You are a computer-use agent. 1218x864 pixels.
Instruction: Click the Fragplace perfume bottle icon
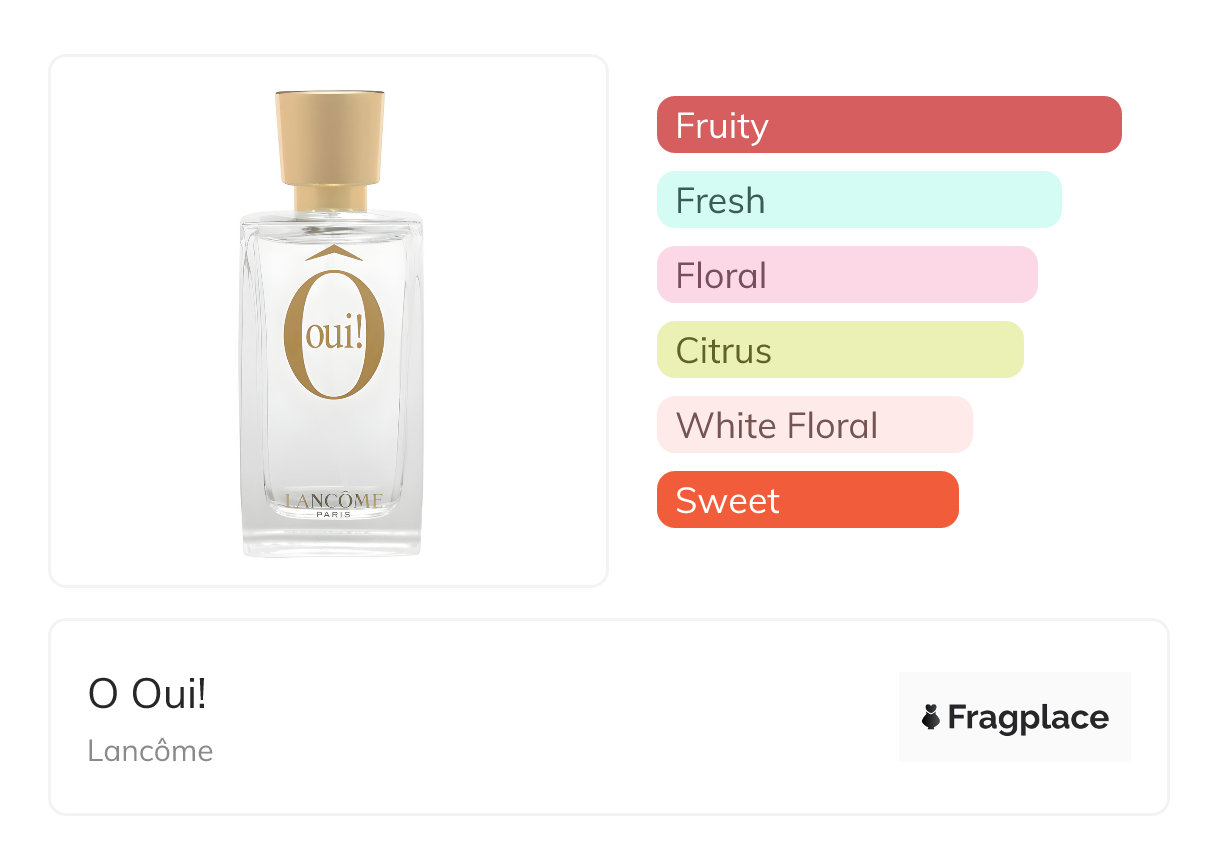point(931,717)
